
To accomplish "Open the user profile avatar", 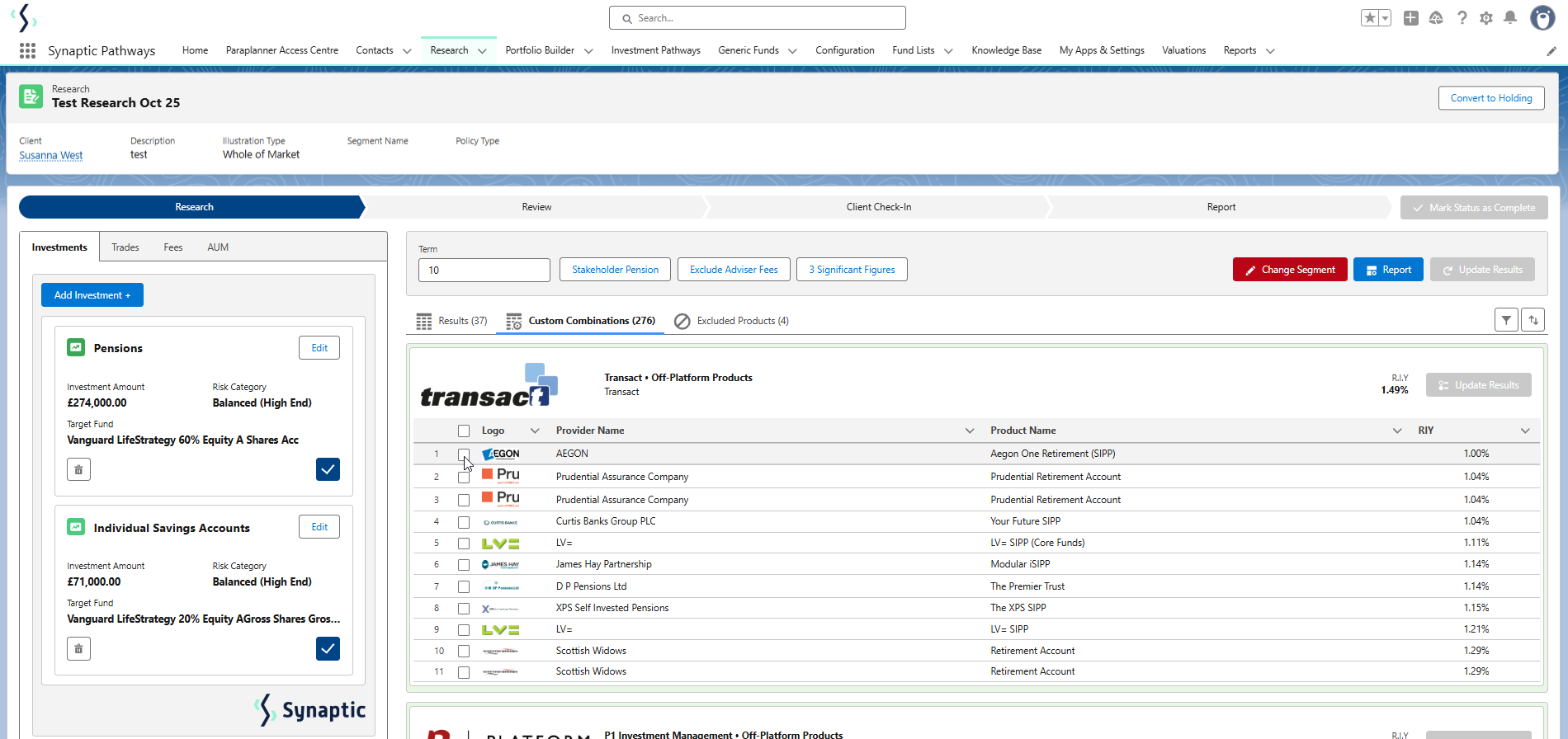I will coord(1542,17).
